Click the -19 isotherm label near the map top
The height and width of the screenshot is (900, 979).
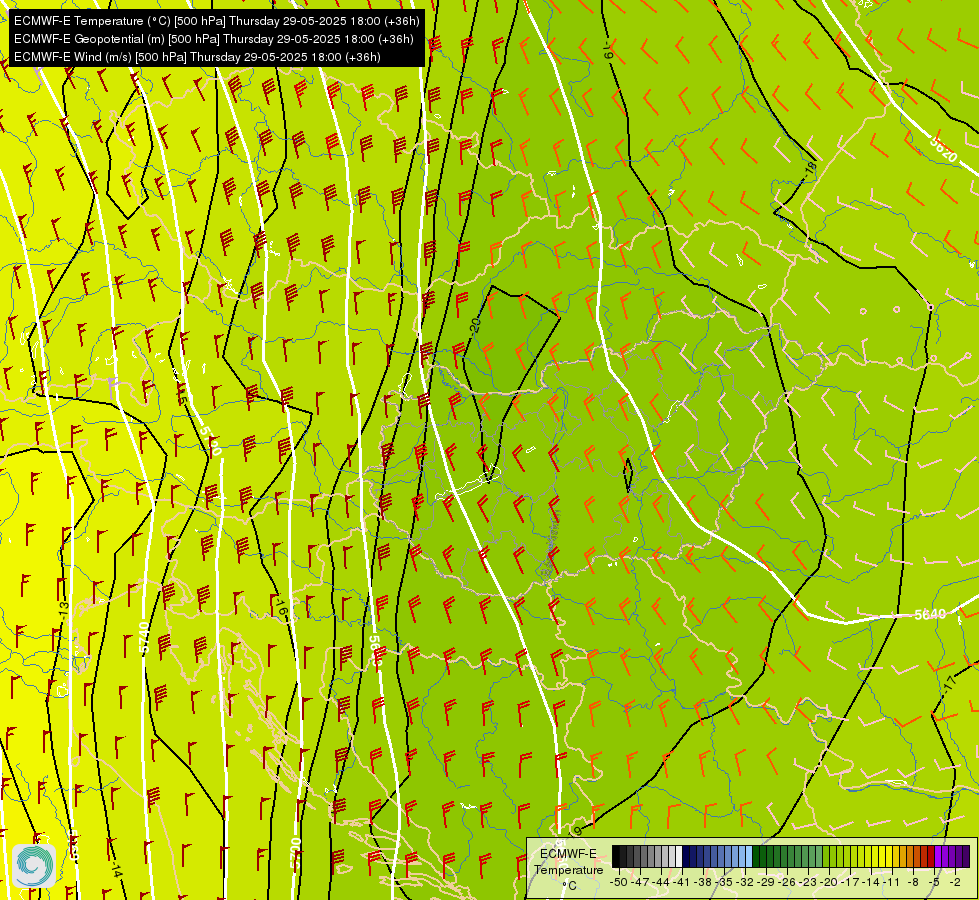[x=609, y=50]
